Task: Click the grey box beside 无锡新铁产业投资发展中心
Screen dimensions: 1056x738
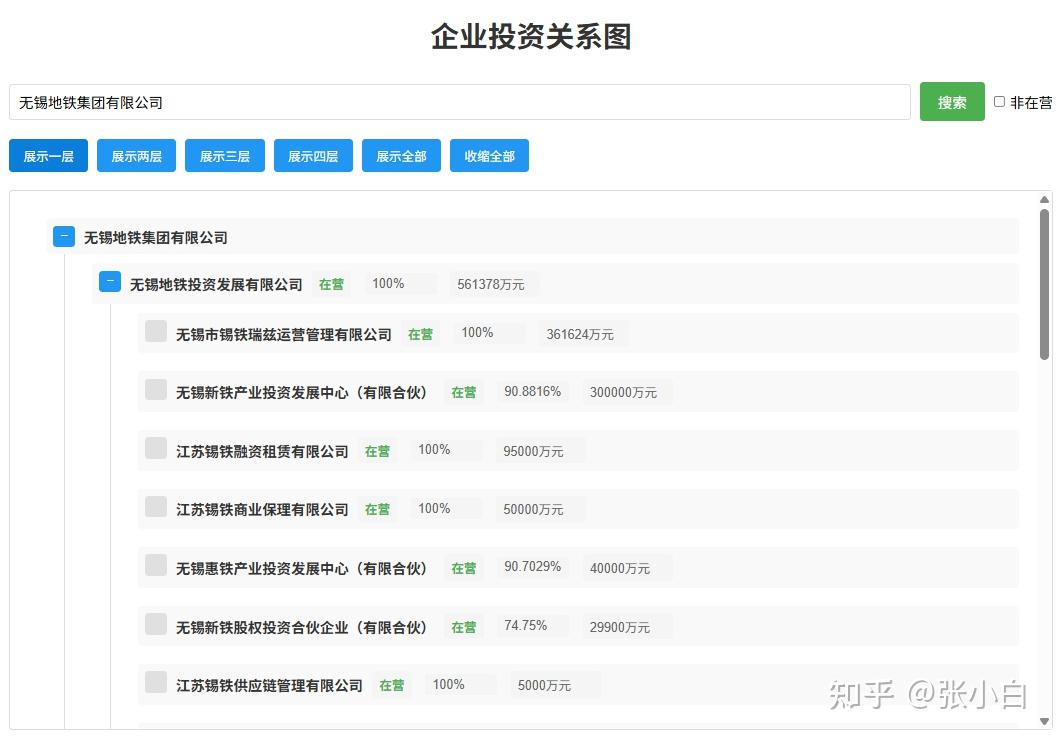Action: 156,390
